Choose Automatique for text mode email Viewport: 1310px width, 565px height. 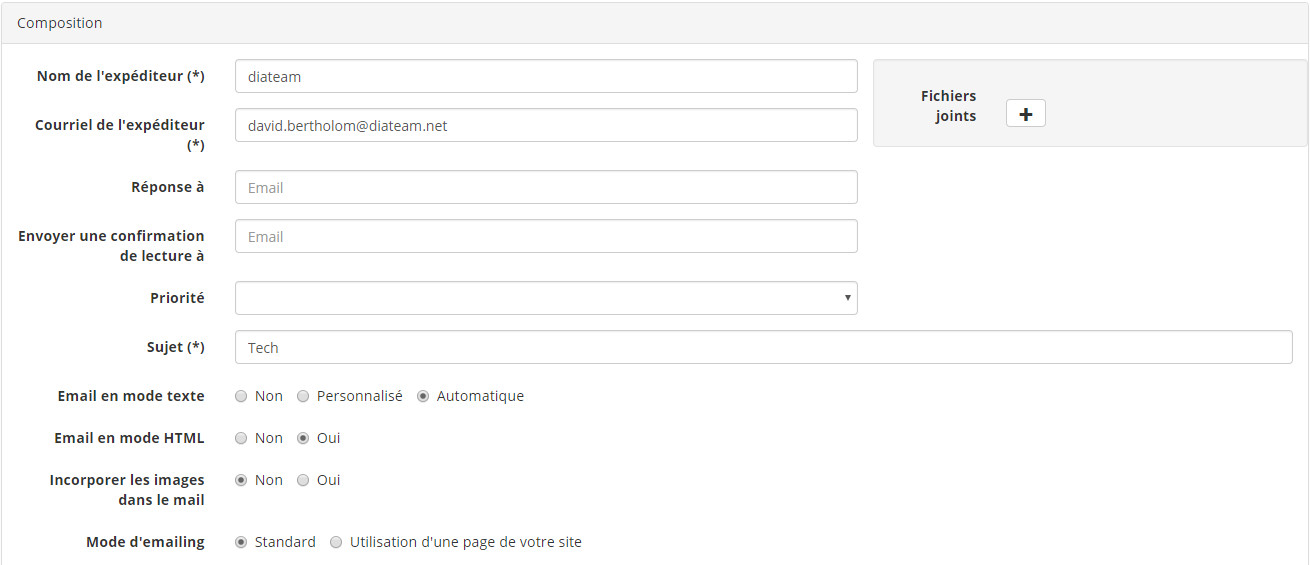pyautogui.click(x=423, y=396)
